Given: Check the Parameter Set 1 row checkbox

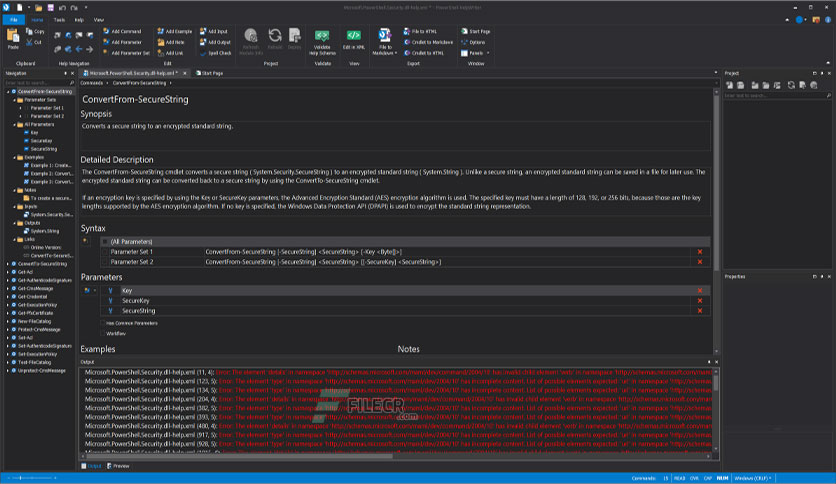Looking at the screenshot, I should coord(104,252).
